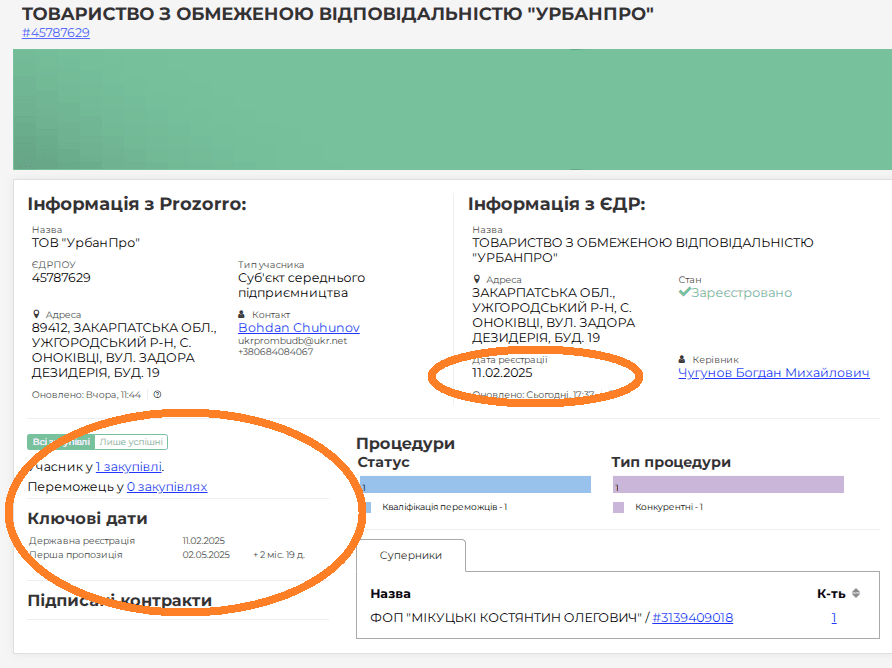892x668 pixels.
Task: Open the Суперники tab
Action: tap(412, 555)
